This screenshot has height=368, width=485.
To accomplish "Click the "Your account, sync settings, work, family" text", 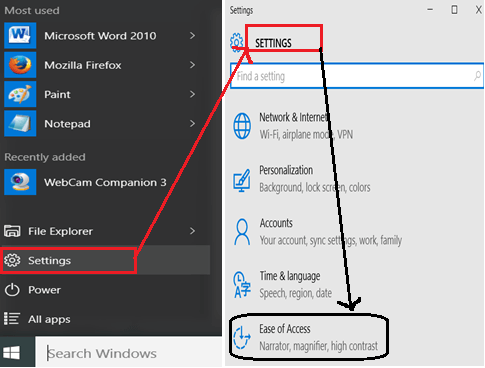I will [331, 240].
